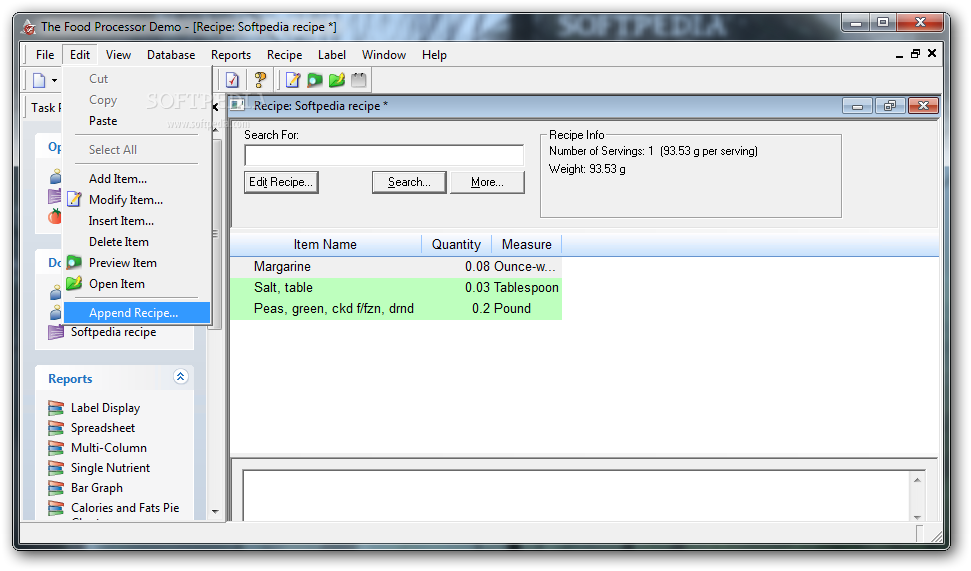Screen dimensions: 971x571
Task: Click the Modify Item pencil icon in Edit menu
Action: 74,199
